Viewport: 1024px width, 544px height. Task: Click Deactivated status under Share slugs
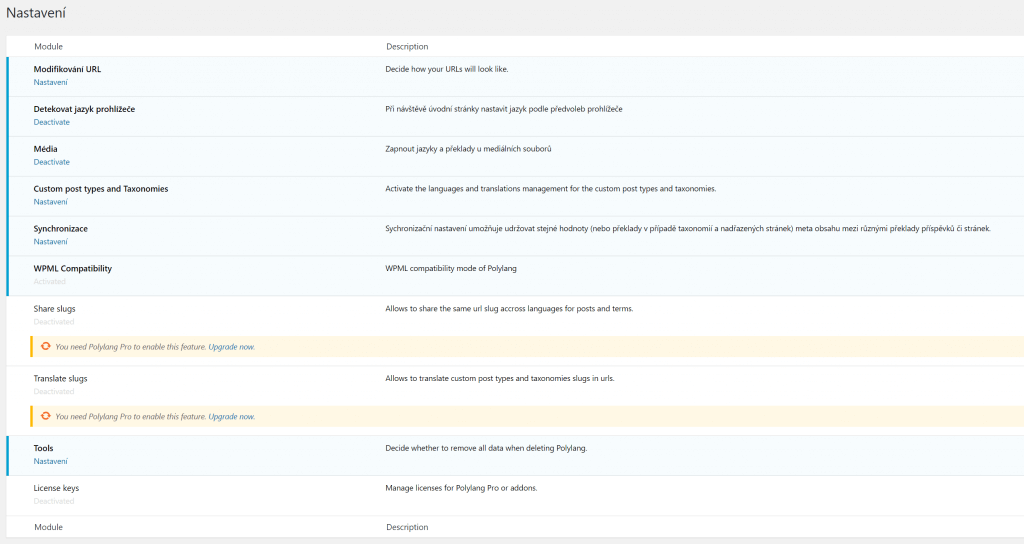click(x=54, y=322)
